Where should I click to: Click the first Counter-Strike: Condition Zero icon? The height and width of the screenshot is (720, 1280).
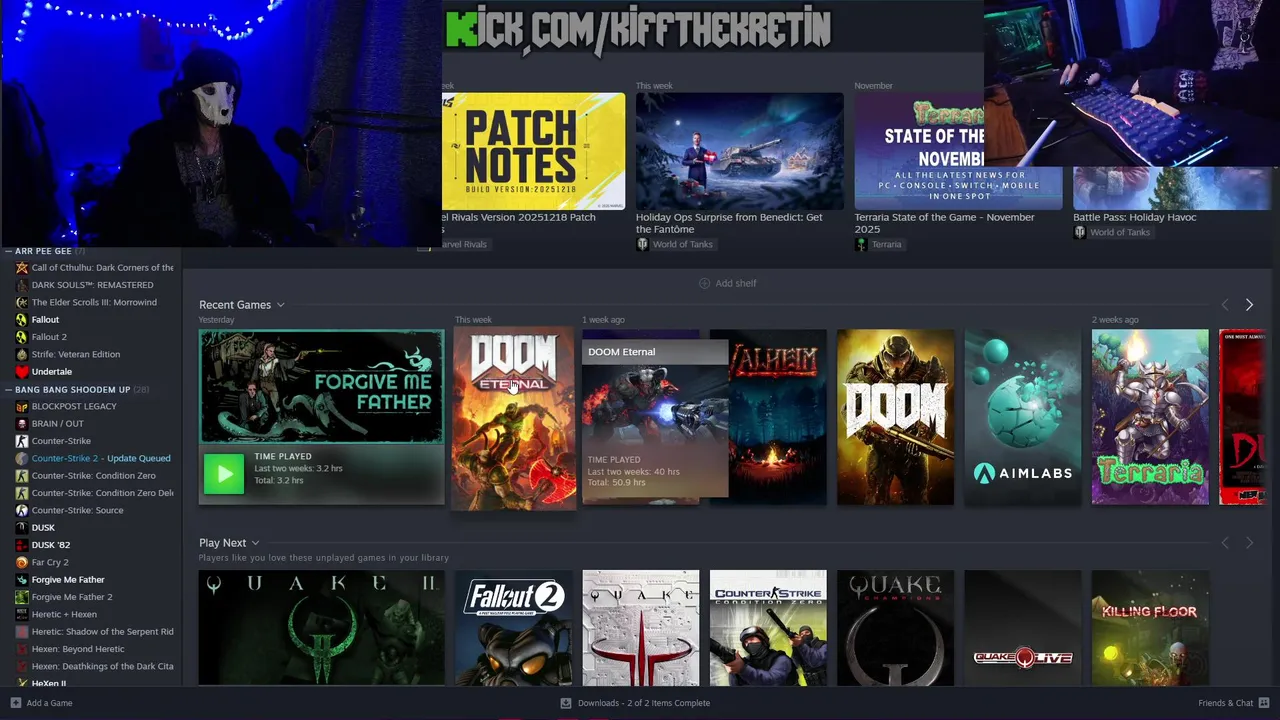click(22, 476)
